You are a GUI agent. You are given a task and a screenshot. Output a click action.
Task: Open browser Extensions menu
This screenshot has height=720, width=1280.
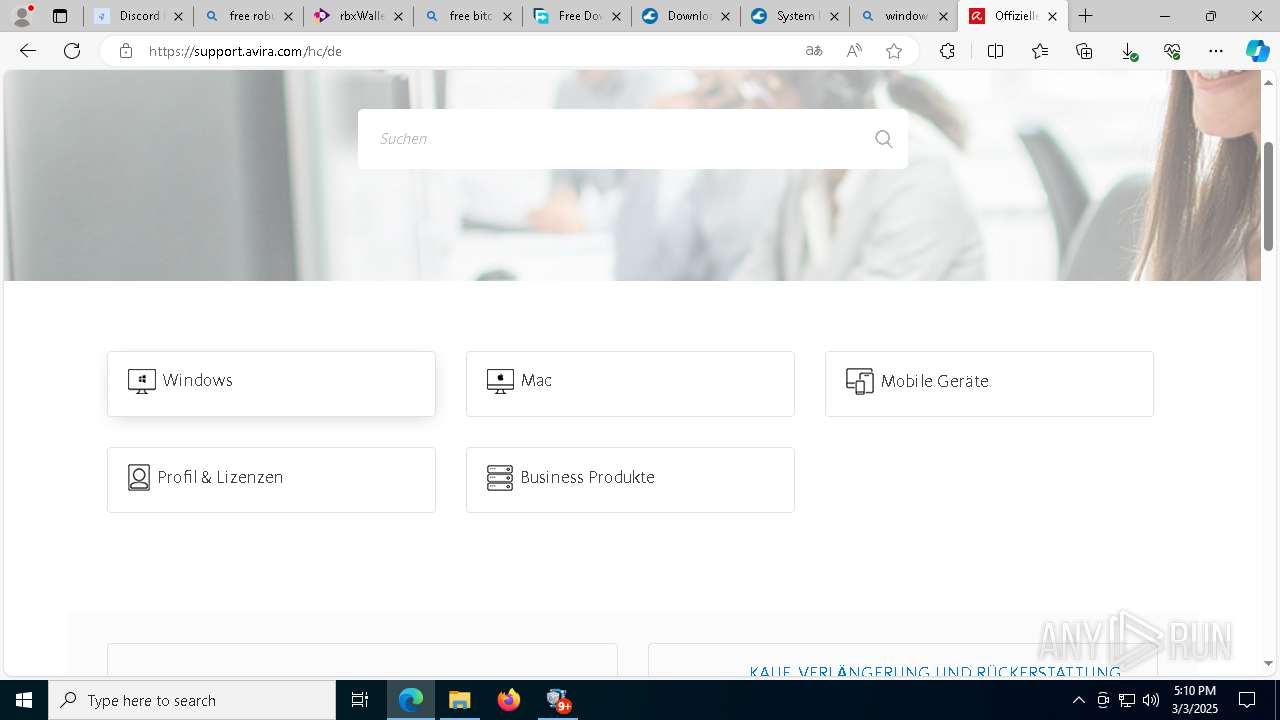coord(947,51)
